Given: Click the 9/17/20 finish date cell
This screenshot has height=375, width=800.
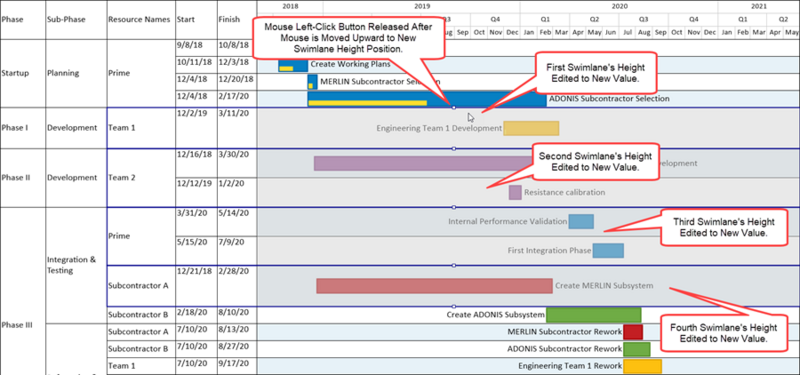Looking at the screenshot, I should tap(237, 366).
